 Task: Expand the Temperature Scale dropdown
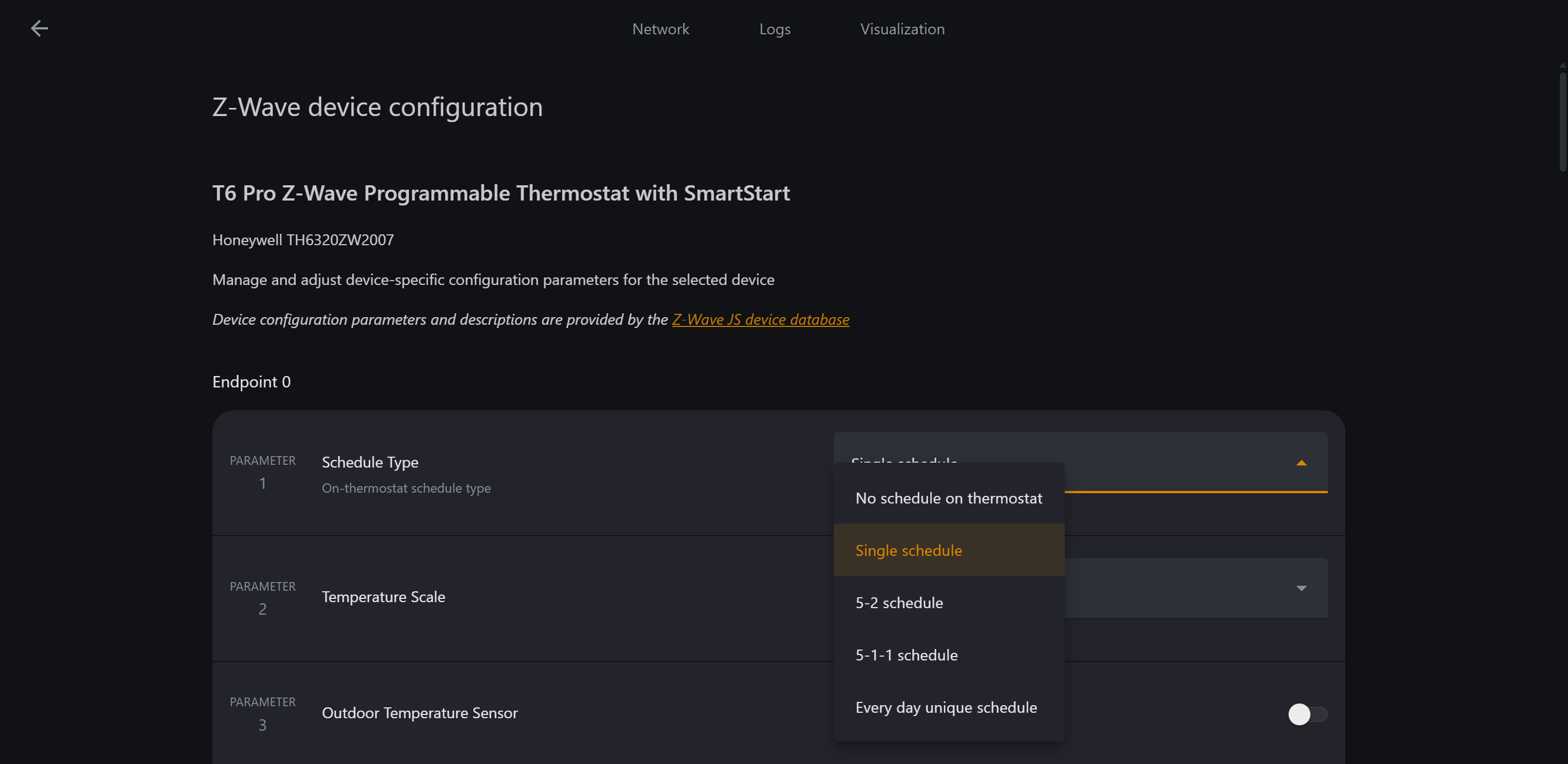tap(1301, 589)
